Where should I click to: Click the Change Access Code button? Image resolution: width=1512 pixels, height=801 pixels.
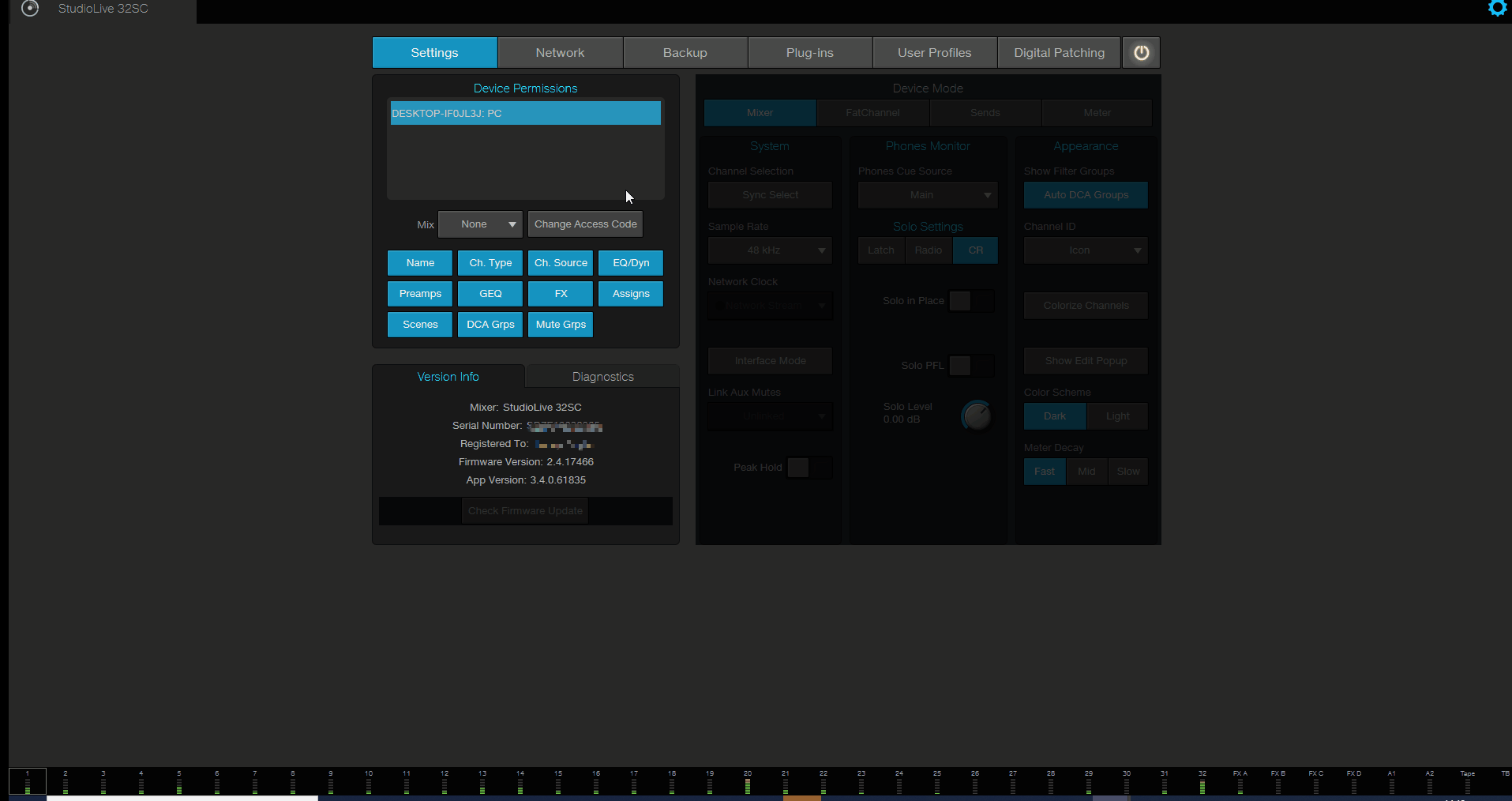pyautogui.click(x=585, y=224)
